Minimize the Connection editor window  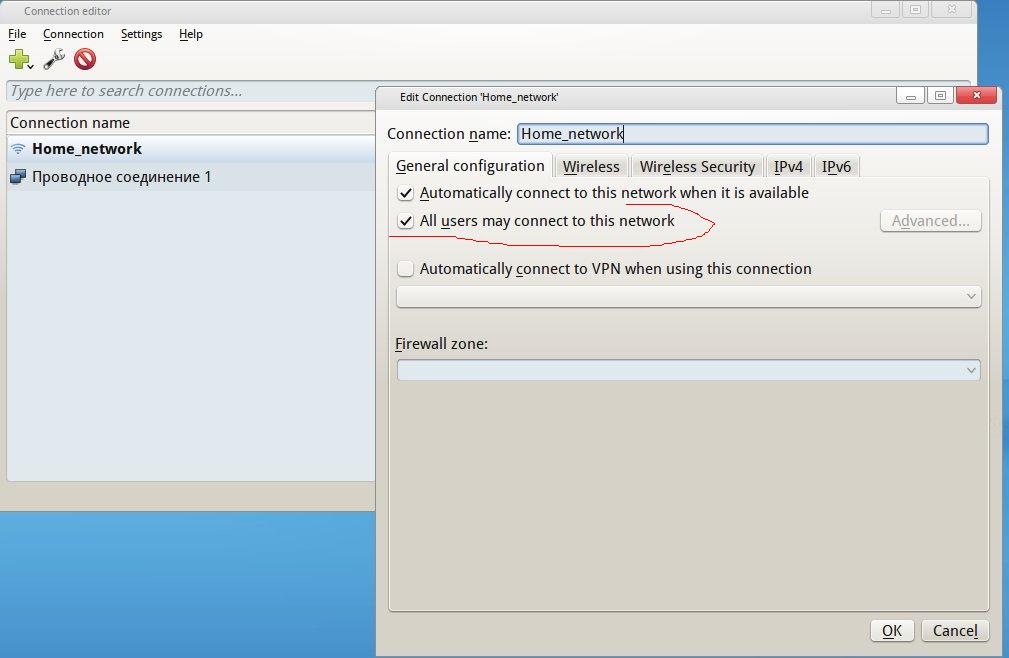pyautogui.click(x=886, y=10)
